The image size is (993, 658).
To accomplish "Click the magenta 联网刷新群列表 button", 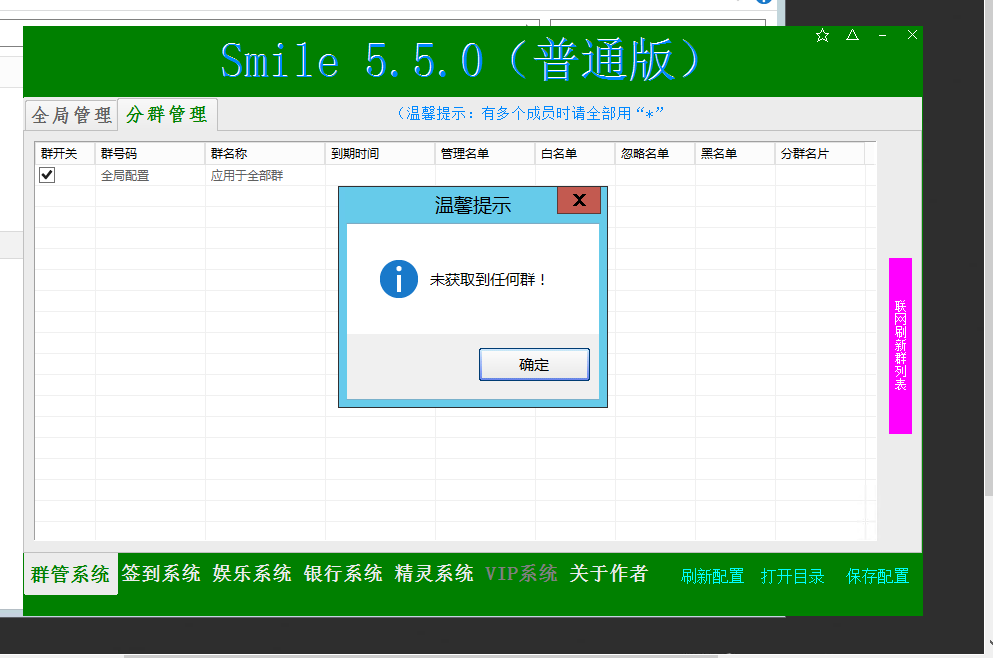I will [x=900, y=346].
